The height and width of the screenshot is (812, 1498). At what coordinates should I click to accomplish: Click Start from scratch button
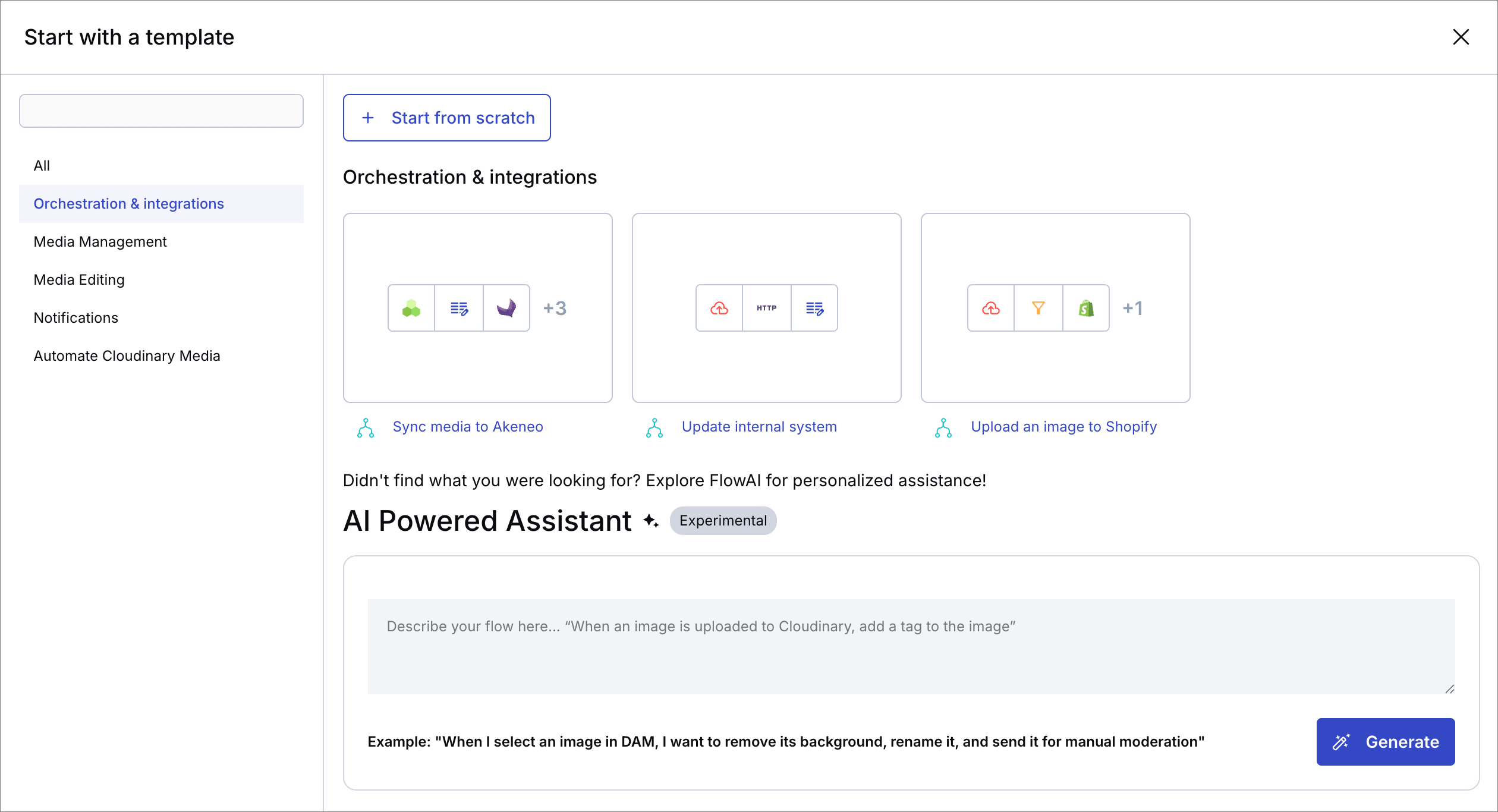447,118
